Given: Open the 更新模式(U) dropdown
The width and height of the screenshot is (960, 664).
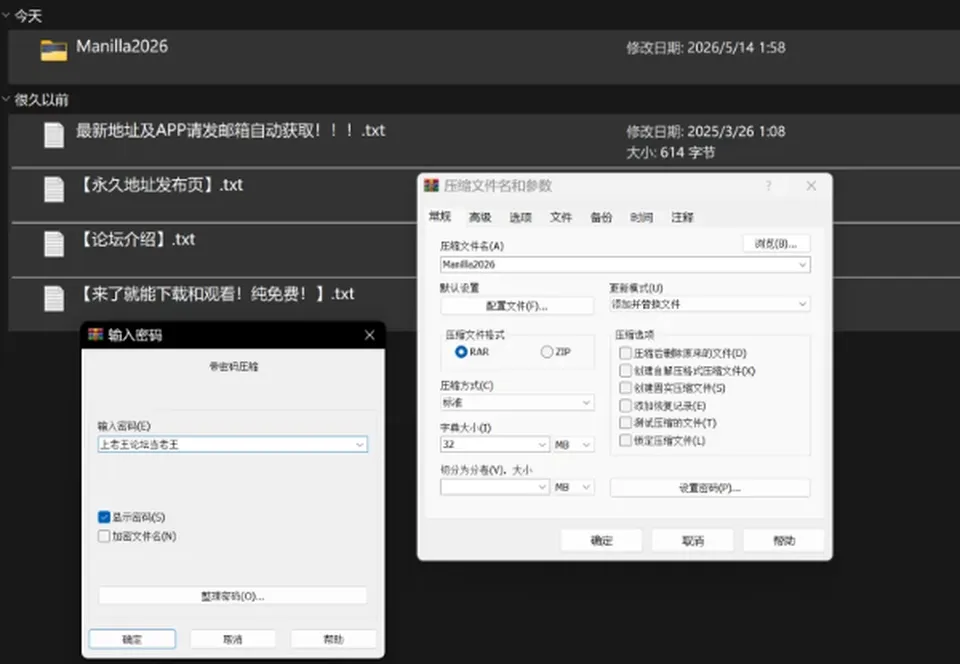Looking at the screenshot, I should pyautogui.click(x=710, y=304).
